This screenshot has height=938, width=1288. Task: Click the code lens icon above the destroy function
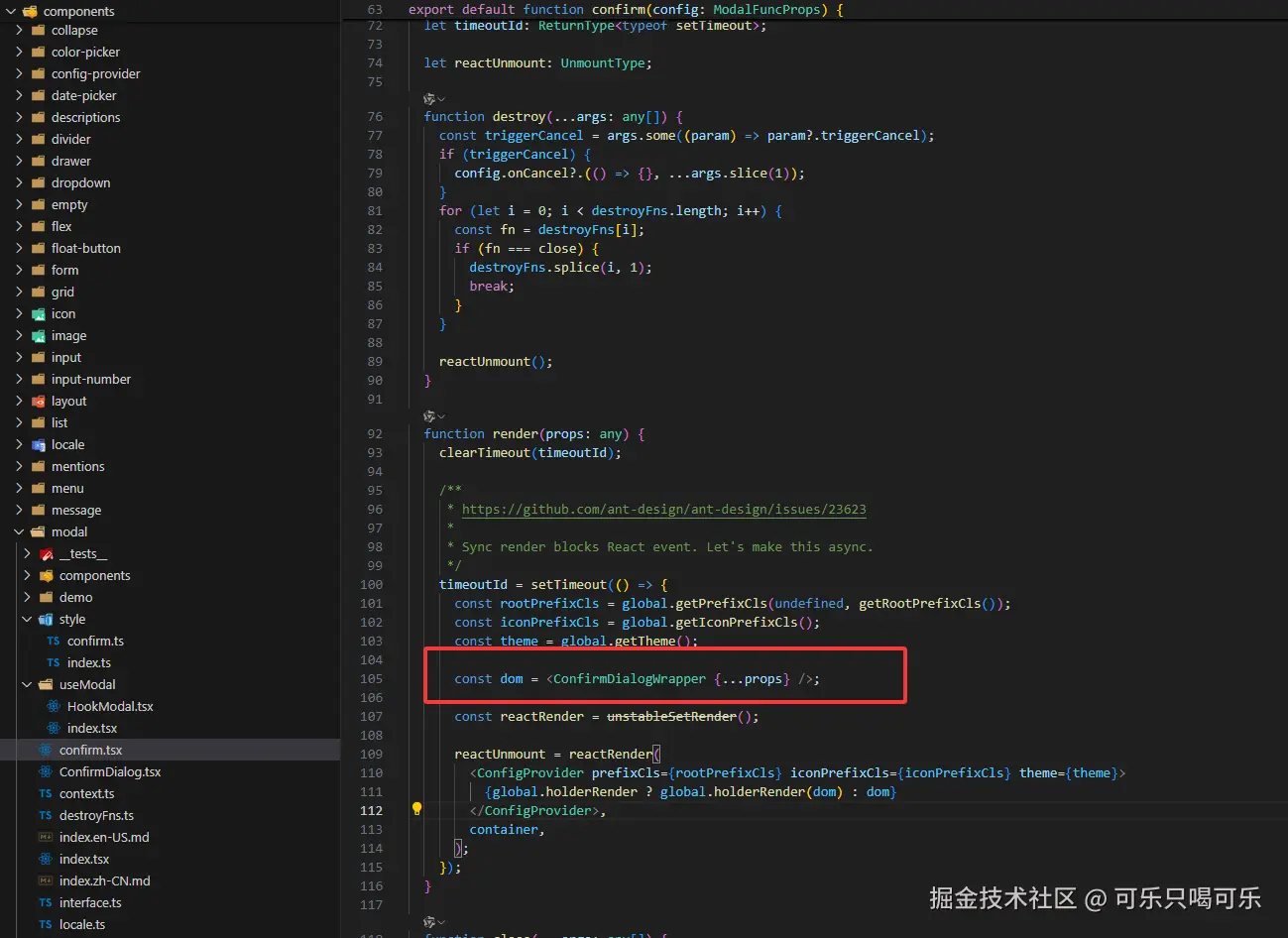[x=430, y=98]
